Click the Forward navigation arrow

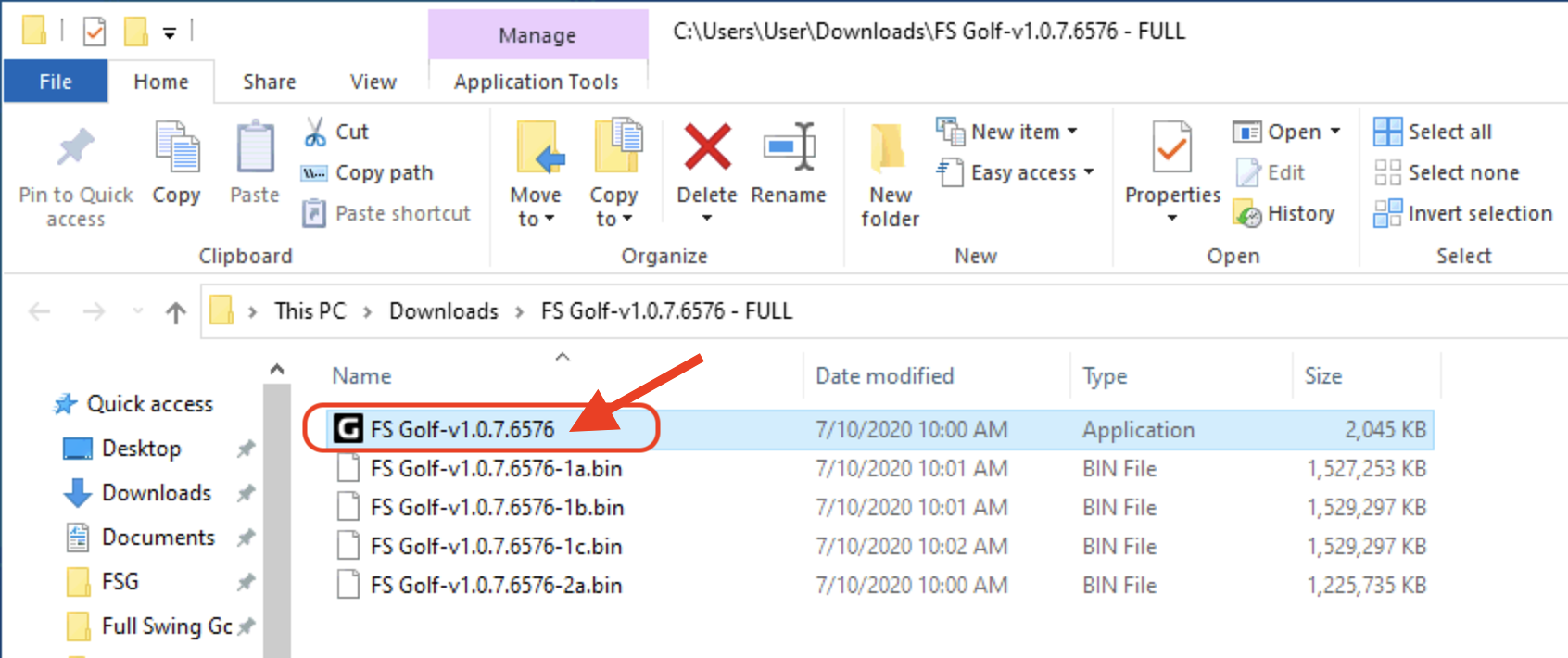pyautogui.click(x=94, y=311)
